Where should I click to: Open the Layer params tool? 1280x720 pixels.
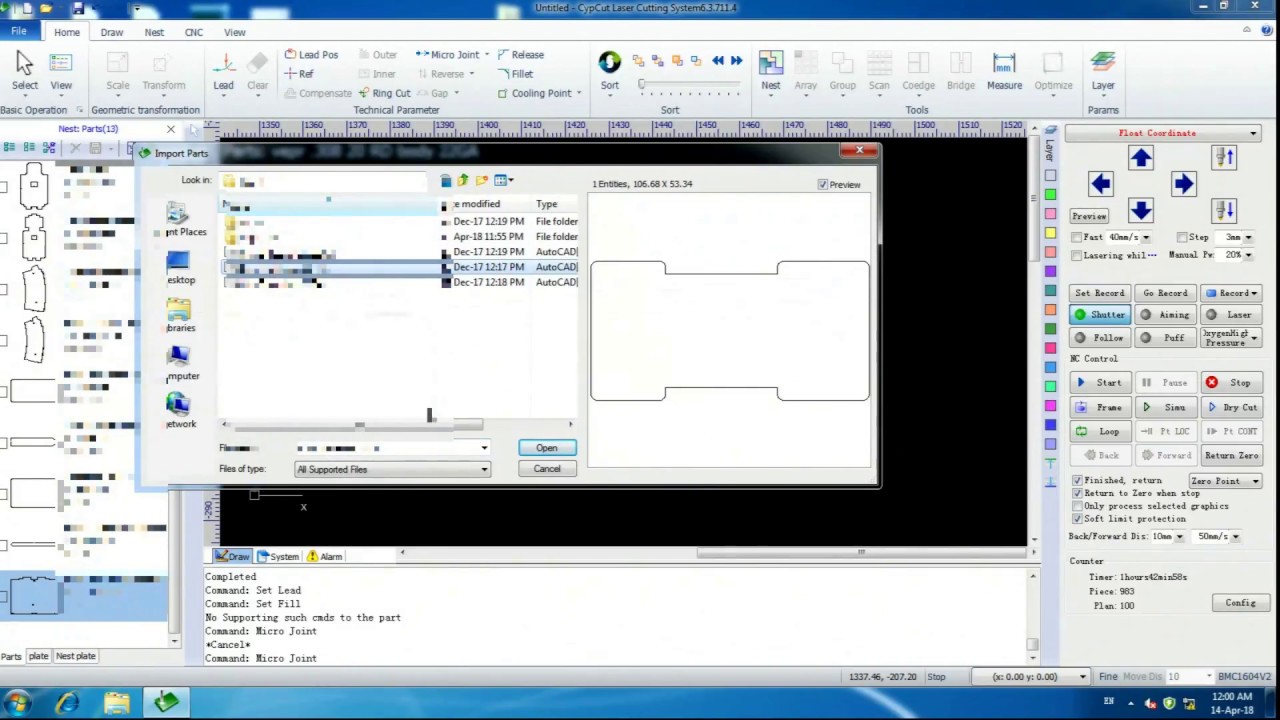1103,71
